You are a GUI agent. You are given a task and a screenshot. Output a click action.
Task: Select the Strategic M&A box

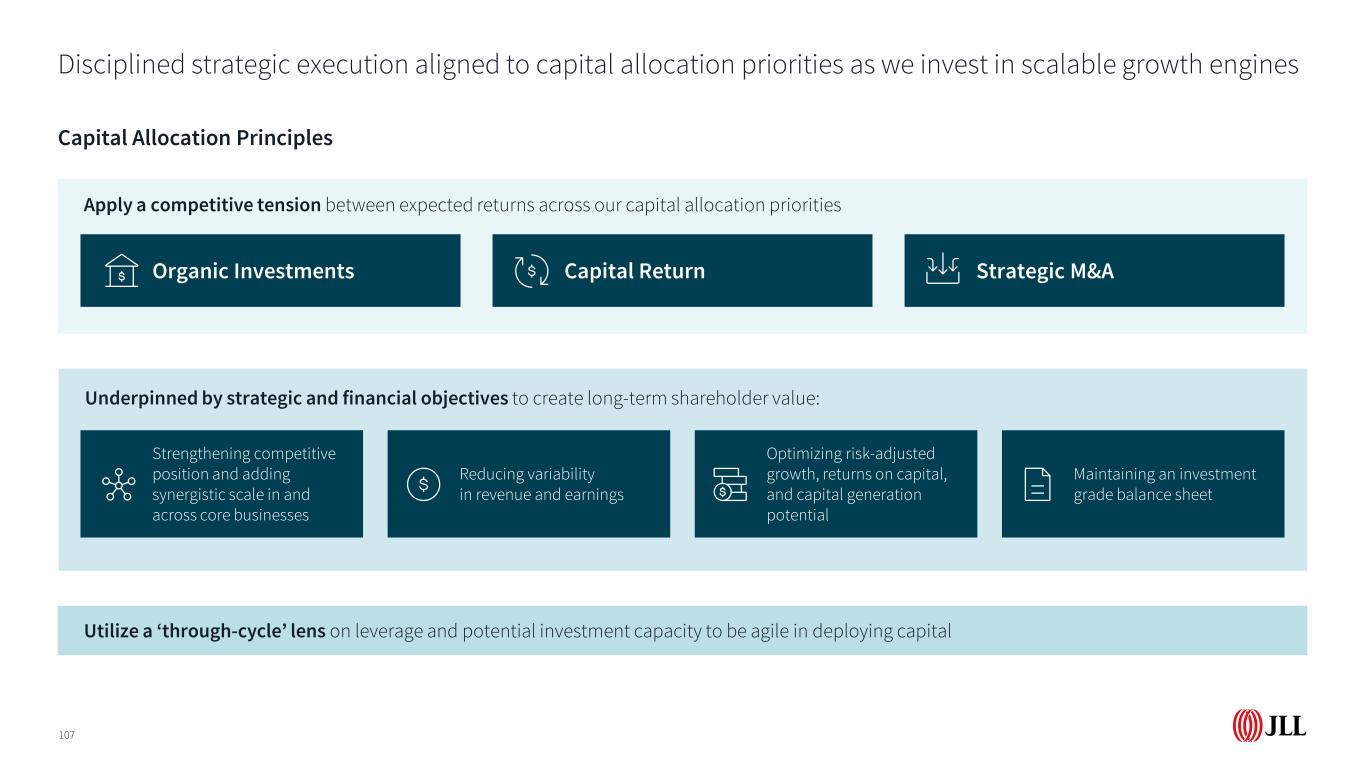click(x=1094, y=271)
